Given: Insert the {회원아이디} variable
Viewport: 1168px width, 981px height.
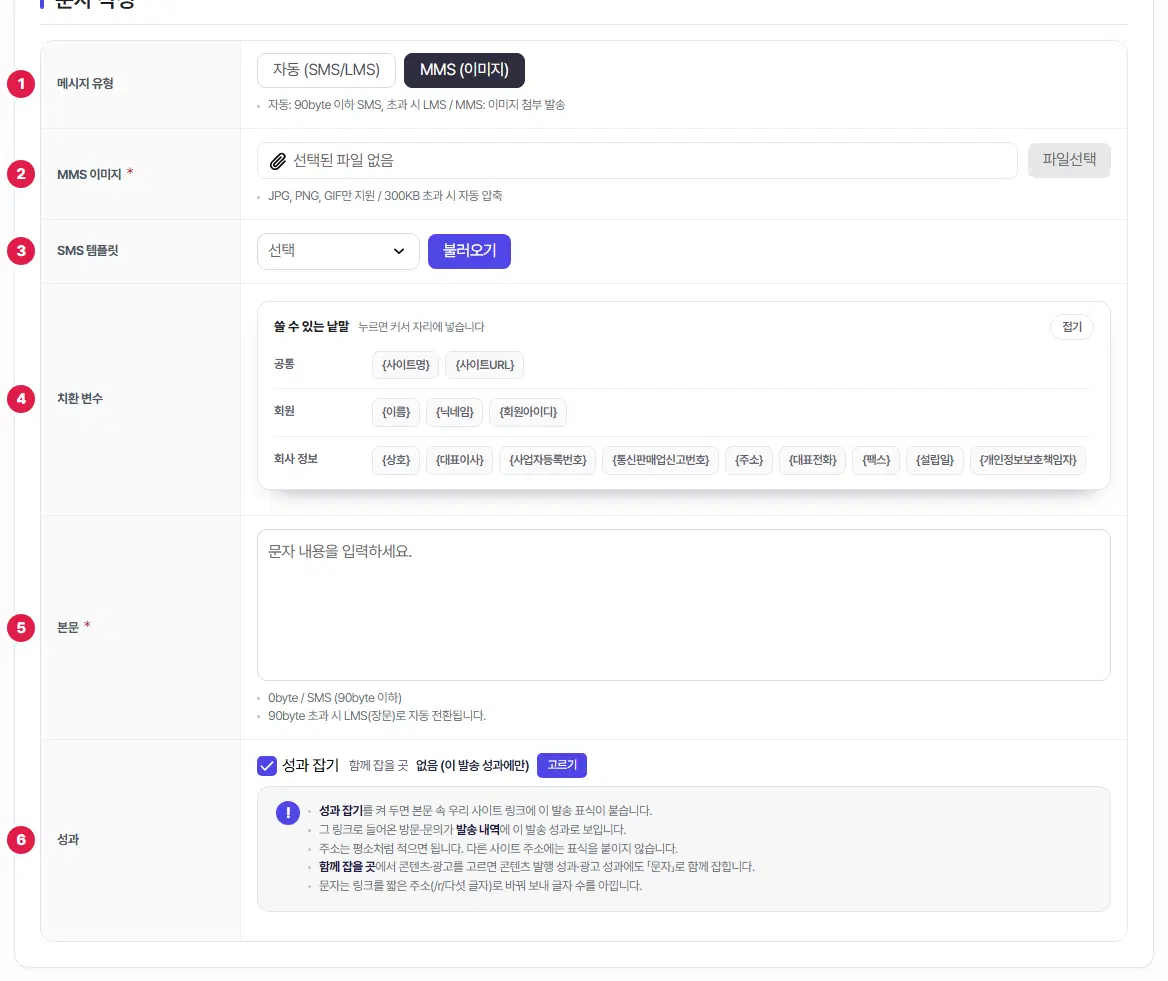Looking at the screenshot, I should tap(528, 412).
